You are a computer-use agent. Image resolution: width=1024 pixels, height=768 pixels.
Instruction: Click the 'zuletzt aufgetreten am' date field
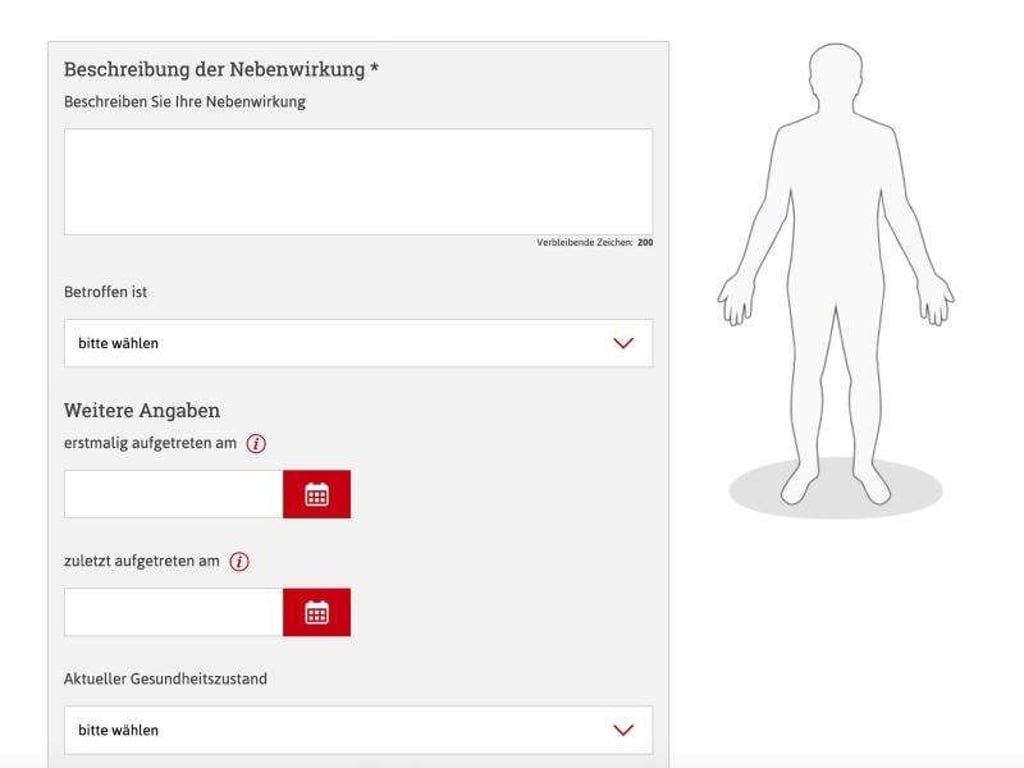(x=174, y=613)
